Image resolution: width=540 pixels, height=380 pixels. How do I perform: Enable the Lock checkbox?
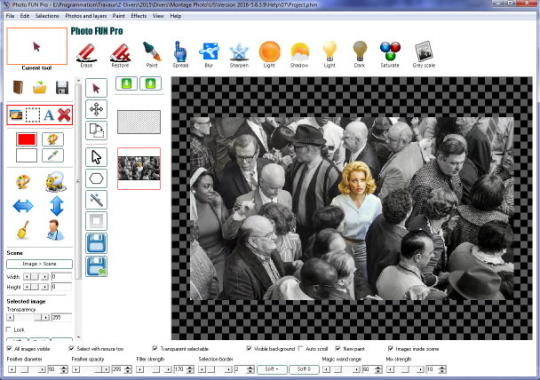(9, 330)
